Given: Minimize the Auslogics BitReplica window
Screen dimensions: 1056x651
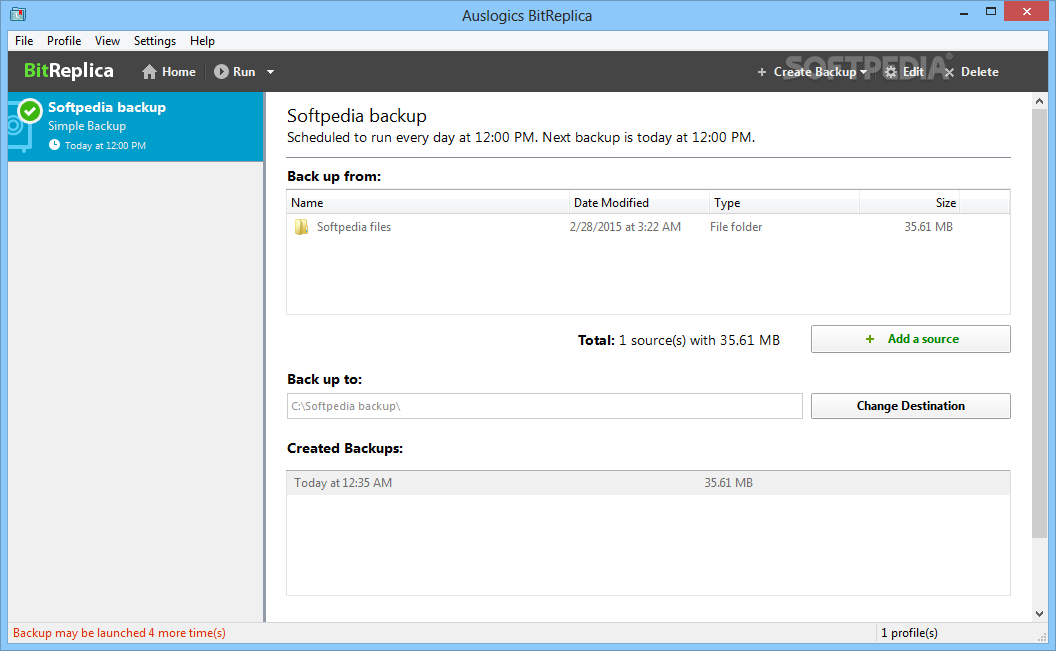Looking at the screenshot, I should (x=964, y=12).
